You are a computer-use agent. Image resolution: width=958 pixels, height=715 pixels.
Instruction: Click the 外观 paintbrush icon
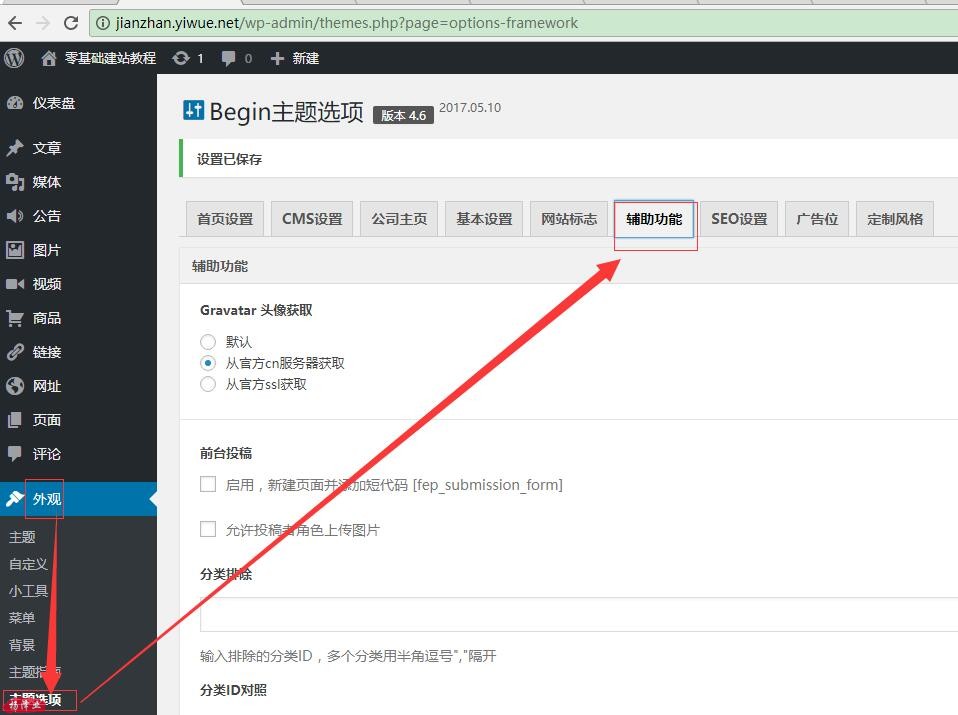pyautogui.click(x=15, y=499)
